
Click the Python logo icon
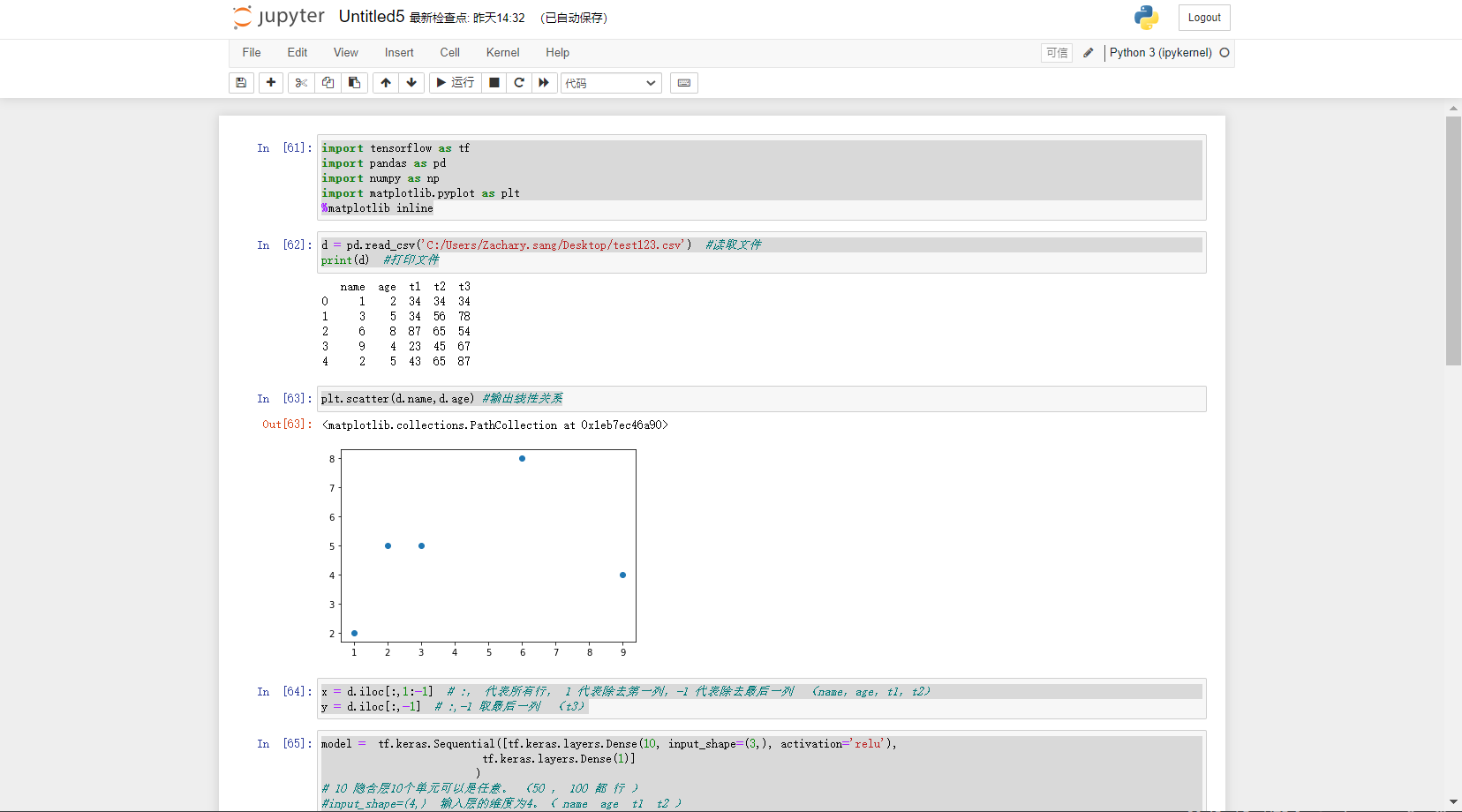(x=1146, y=18)
